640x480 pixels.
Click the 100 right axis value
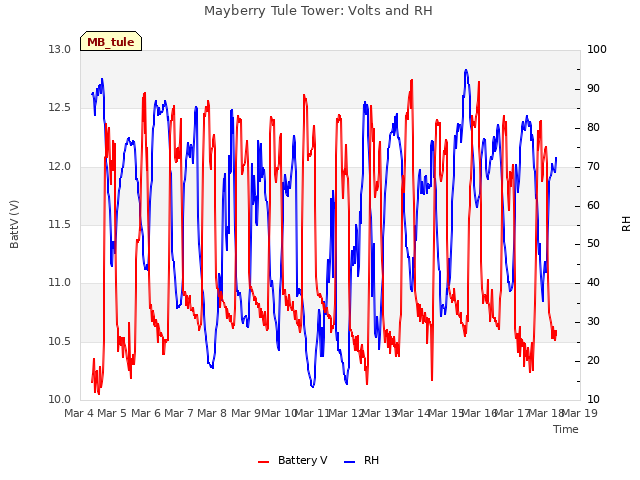597,50
